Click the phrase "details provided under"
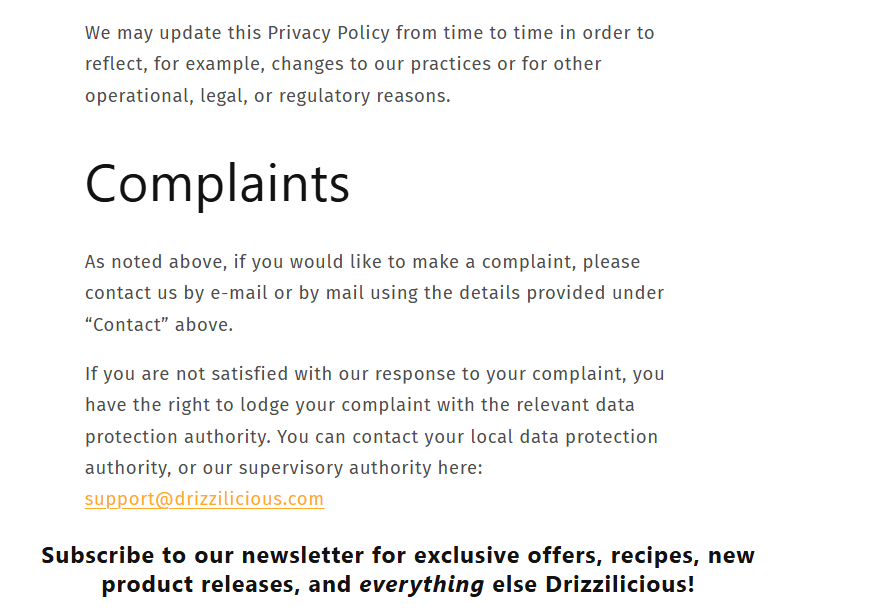 point(559,293)
